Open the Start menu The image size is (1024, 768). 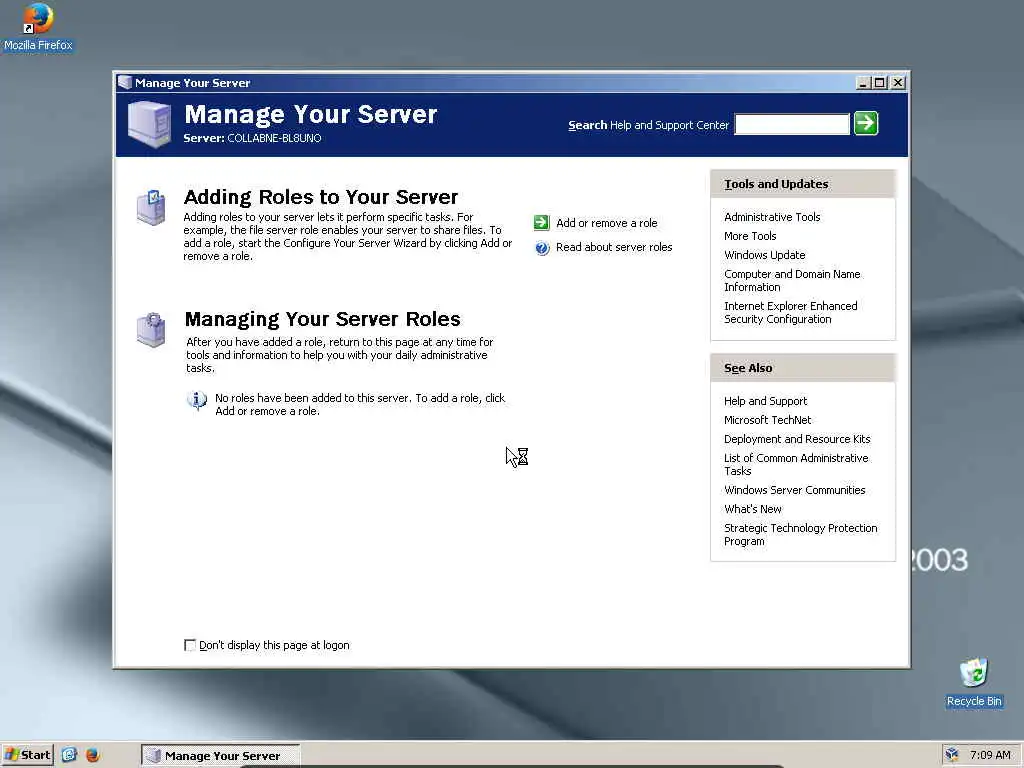pyautogui.click(x=27, y=755)
